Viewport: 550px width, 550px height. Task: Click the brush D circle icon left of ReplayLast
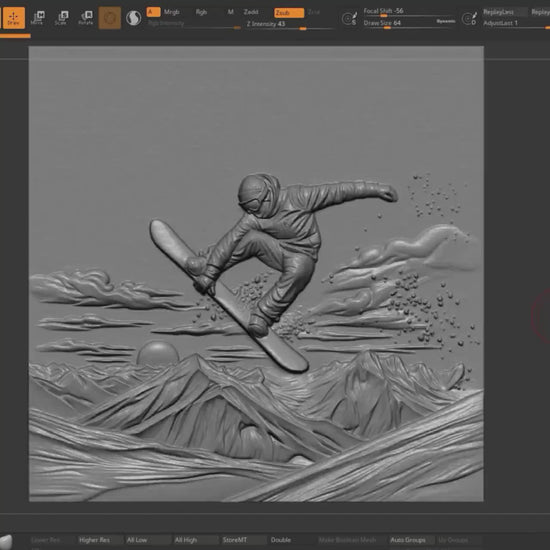[469, 18]
